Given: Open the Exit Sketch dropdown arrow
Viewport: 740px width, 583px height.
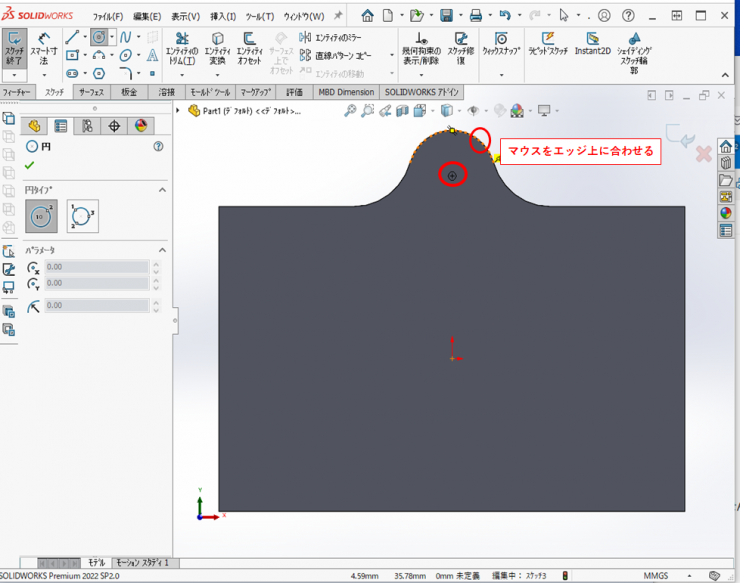Looking at the screenshot, I should click(x=14, y=75).
